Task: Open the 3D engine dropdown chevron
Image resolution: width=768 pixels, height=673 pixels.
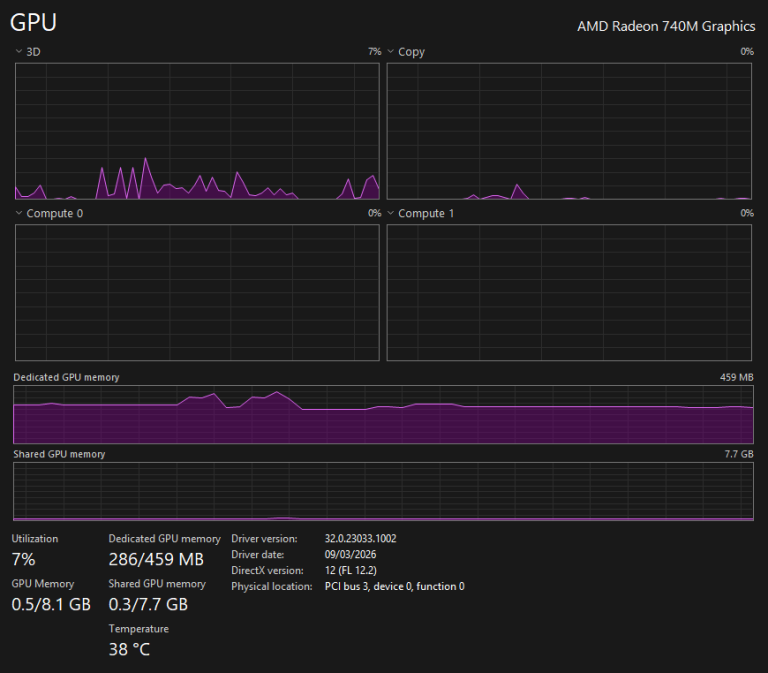Action: pos(19,51)
